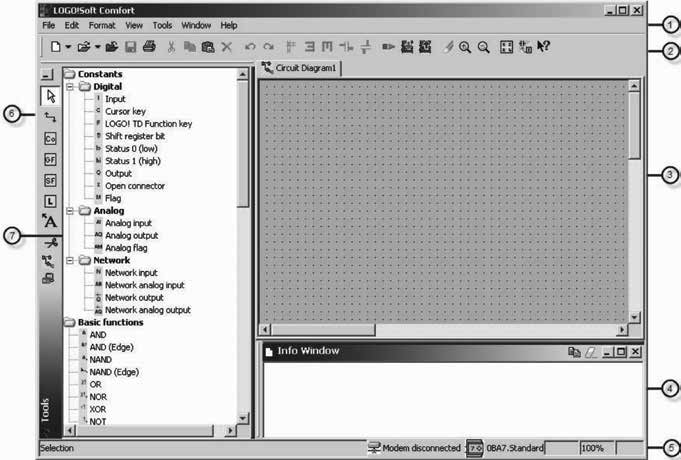This screenshot has width=681, height=460.
Task: Click the Open file folder icon
Action: tap(83, 46)
